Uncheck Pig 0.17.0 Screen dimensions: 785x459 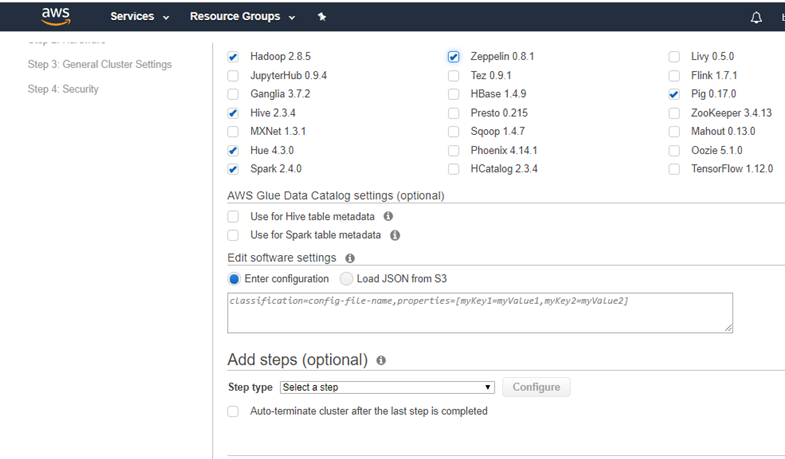click(x=674, y=94)
